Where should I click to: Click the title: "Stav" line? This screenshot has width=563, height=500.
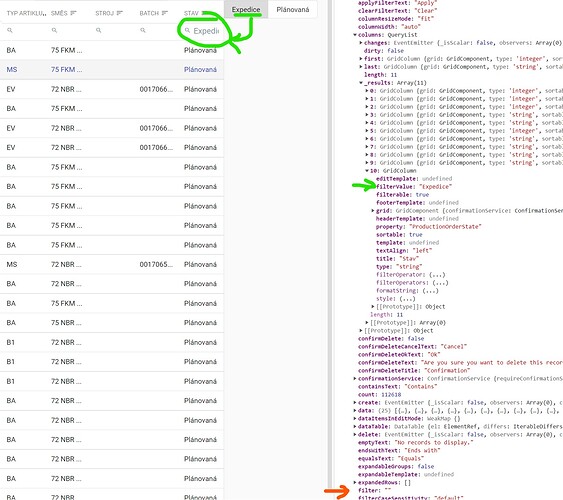pos(397,259)
